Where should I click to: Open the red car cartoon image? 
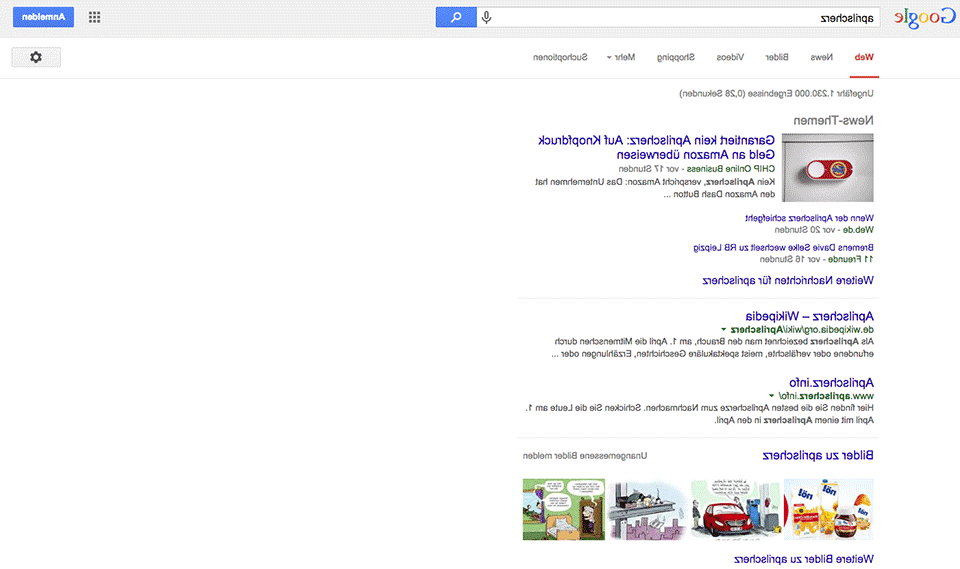[735, 509]
